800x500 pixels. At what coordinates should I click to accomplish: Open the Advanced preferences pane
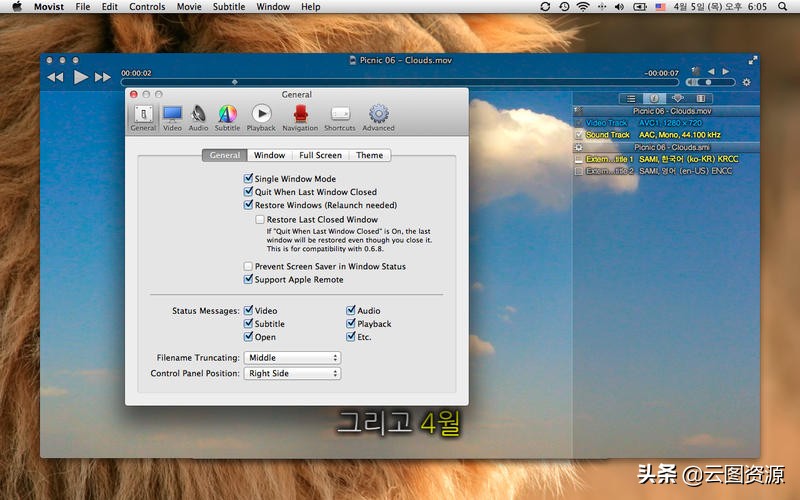pyautogui.click(x=378, y=117)
